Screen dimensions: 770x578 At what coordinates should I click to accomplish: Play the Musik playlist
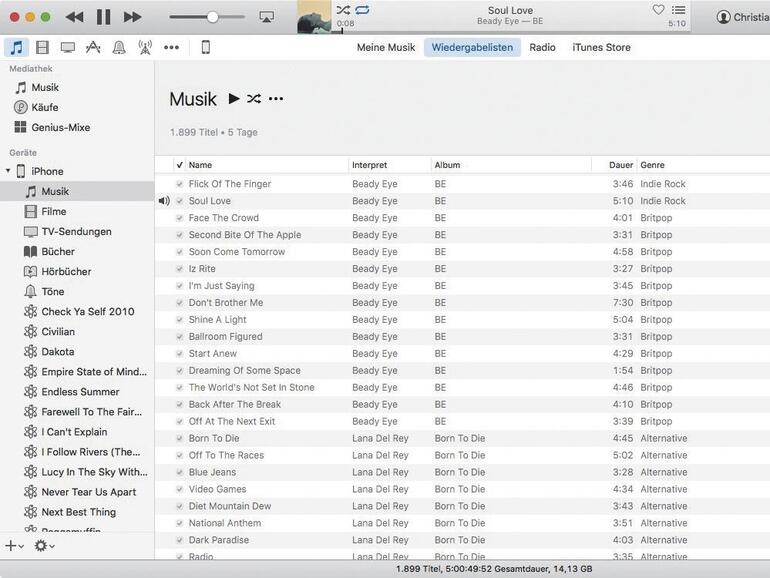click(234, 99)
